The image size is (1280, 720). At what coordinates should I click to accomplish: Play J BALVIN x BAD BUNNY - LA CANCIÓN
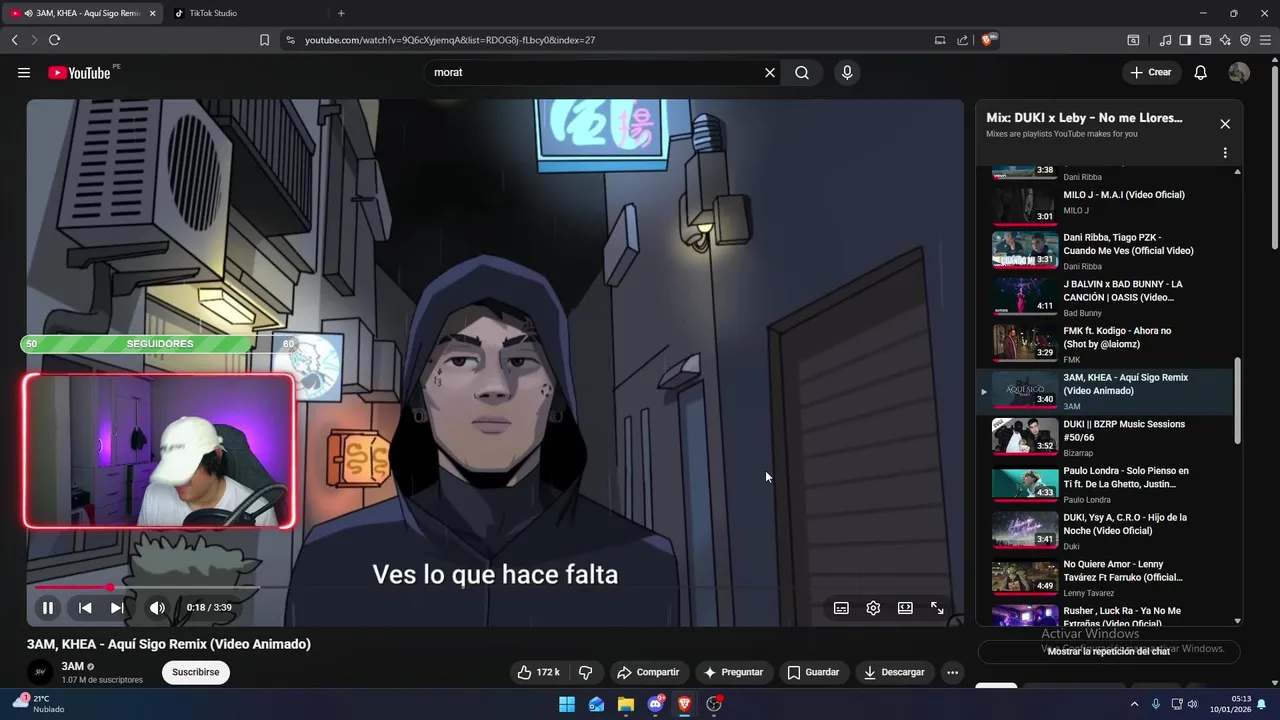tap(1105, 298)
